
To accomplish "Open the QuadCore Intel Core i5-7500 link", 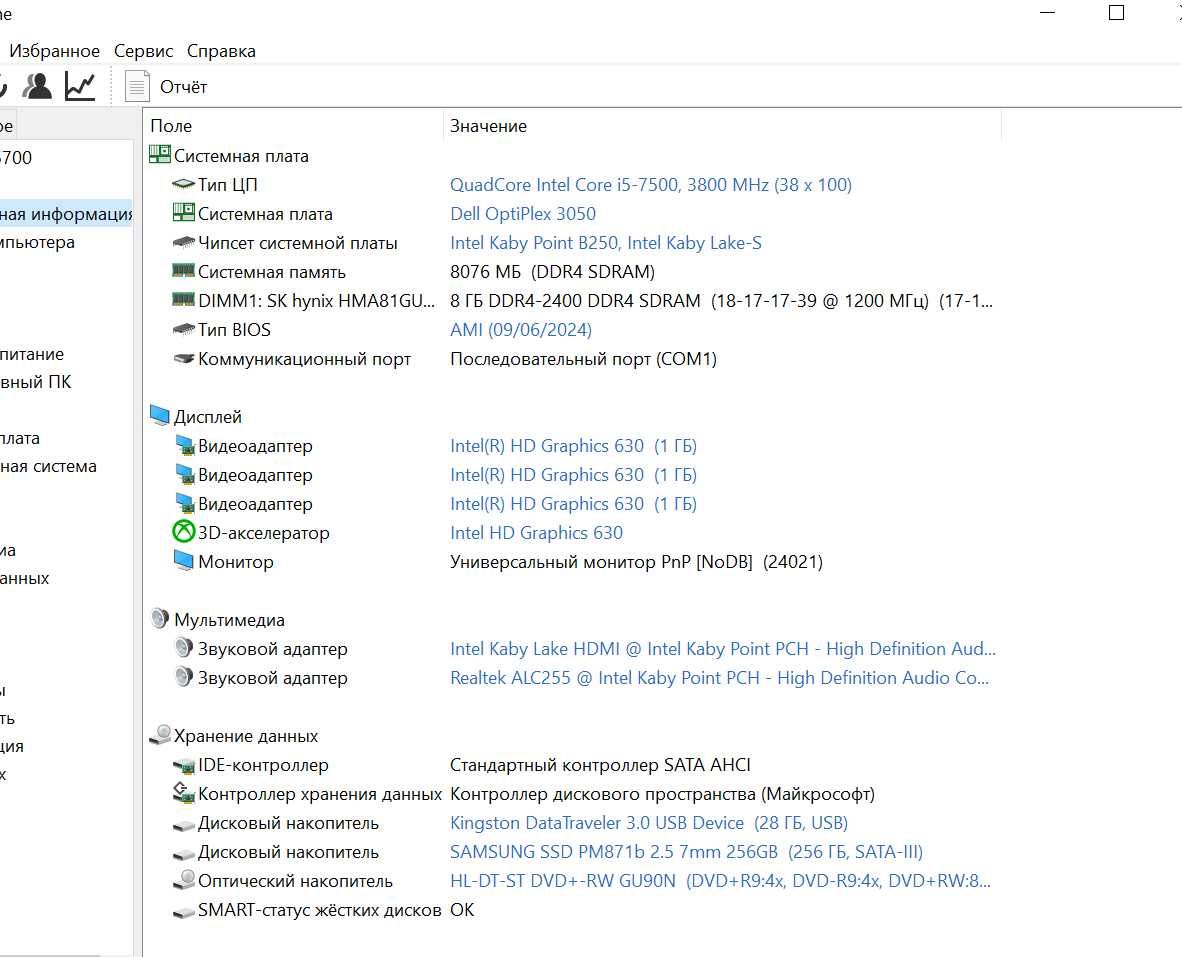I will coord(651,185).
